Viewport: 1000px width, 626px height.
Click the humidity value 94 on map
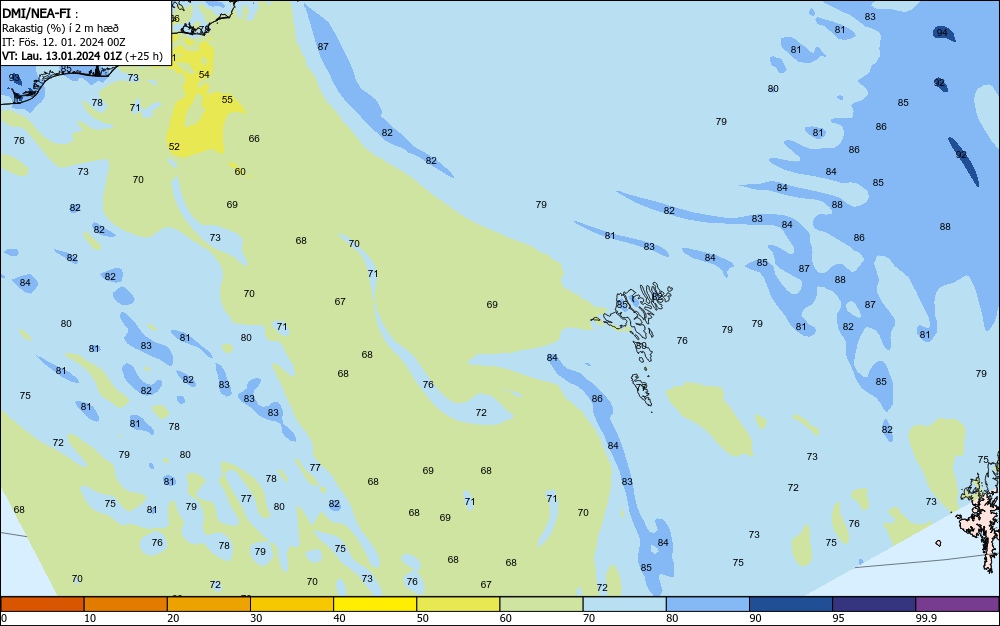point(942,33)
